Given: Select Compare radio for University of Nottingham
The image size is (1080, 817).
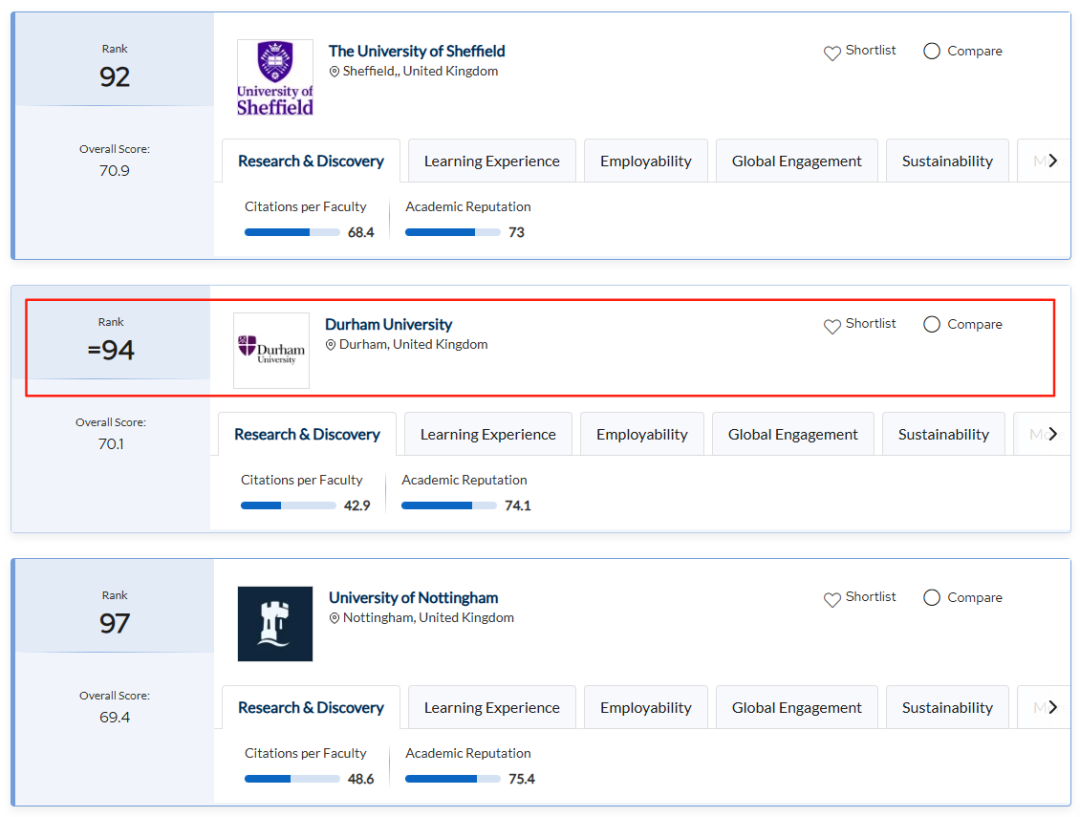Looking at the screenshot, I should 931,597.
